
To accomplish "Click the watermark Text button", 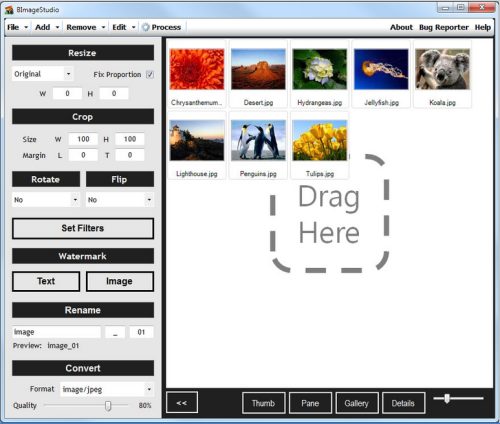I will 46,281.
